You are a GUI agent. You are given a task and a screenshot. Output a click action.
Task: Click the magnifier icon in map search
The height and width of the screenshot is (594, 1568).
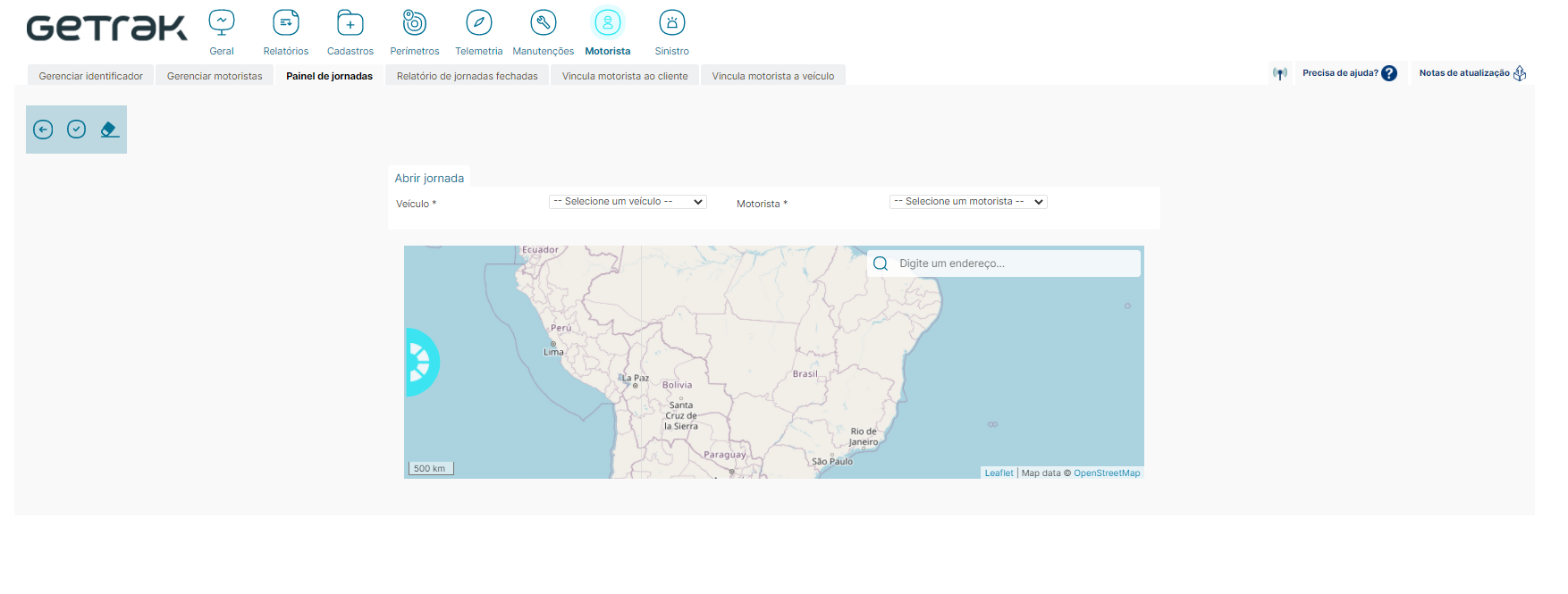[x=881, y=264]
